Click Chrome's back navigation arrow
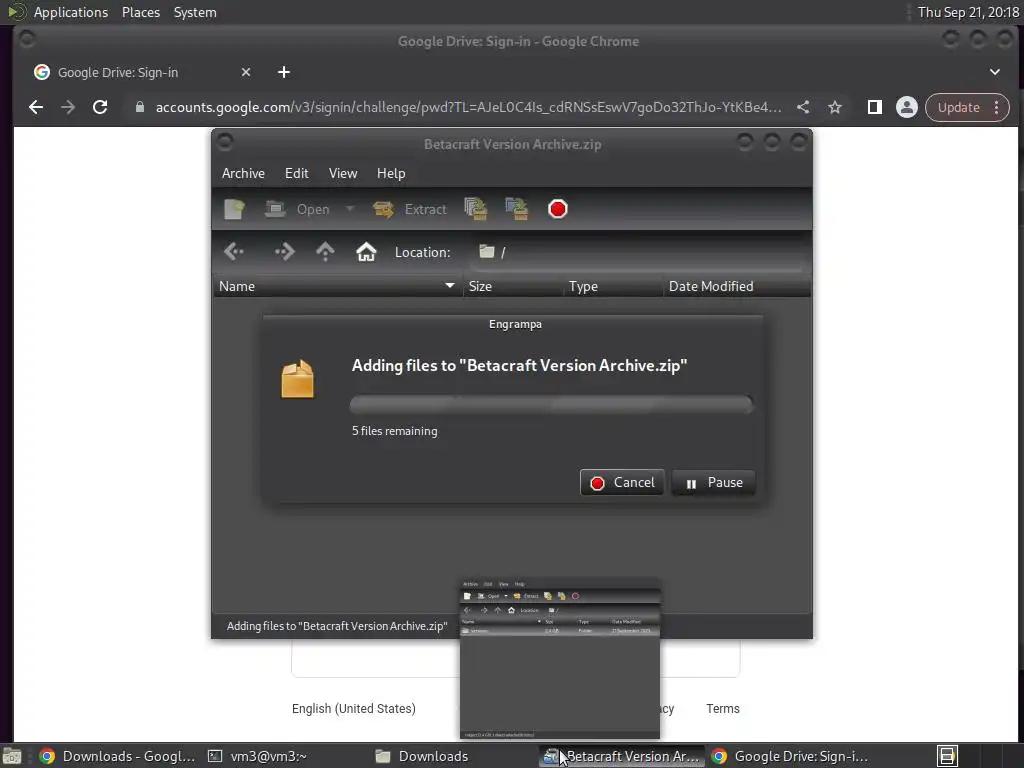Viewport: 1024px width, 768px height. click(x=36, y=107)
